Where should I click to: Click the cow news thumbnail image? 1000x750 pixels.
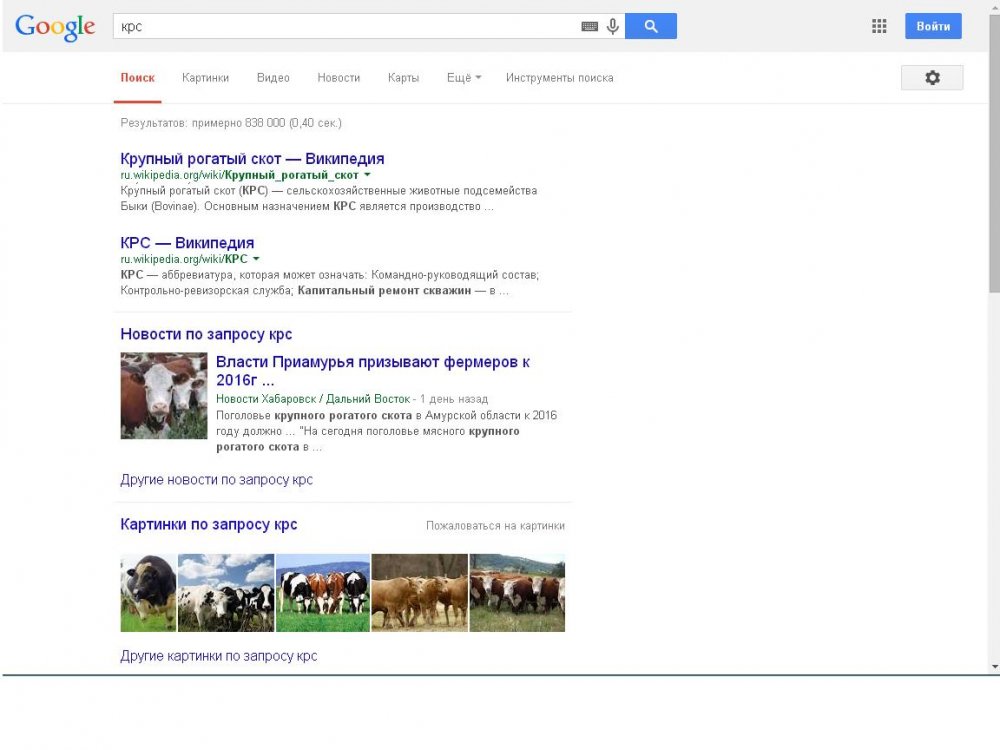tap(164, 395)
